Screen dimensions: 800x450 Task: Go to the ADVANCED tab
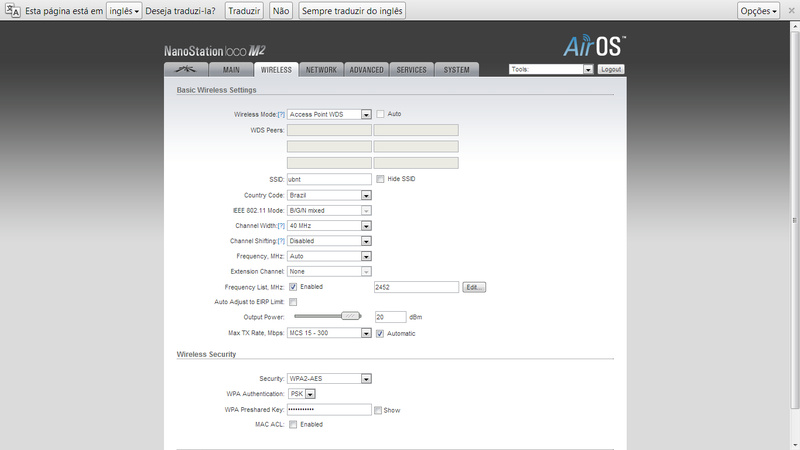coord(366,69)
